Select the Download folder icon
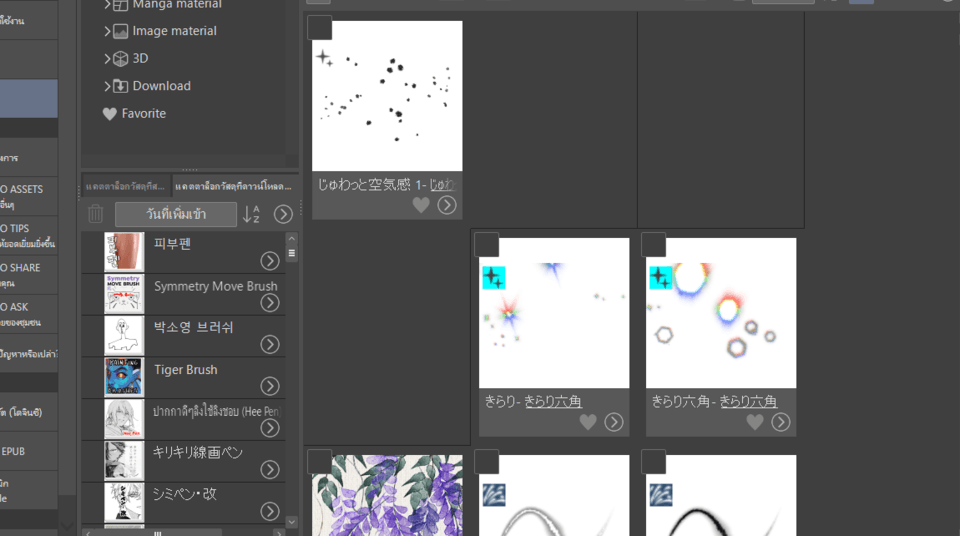This screenshot has height=536, width=960. 121,86
